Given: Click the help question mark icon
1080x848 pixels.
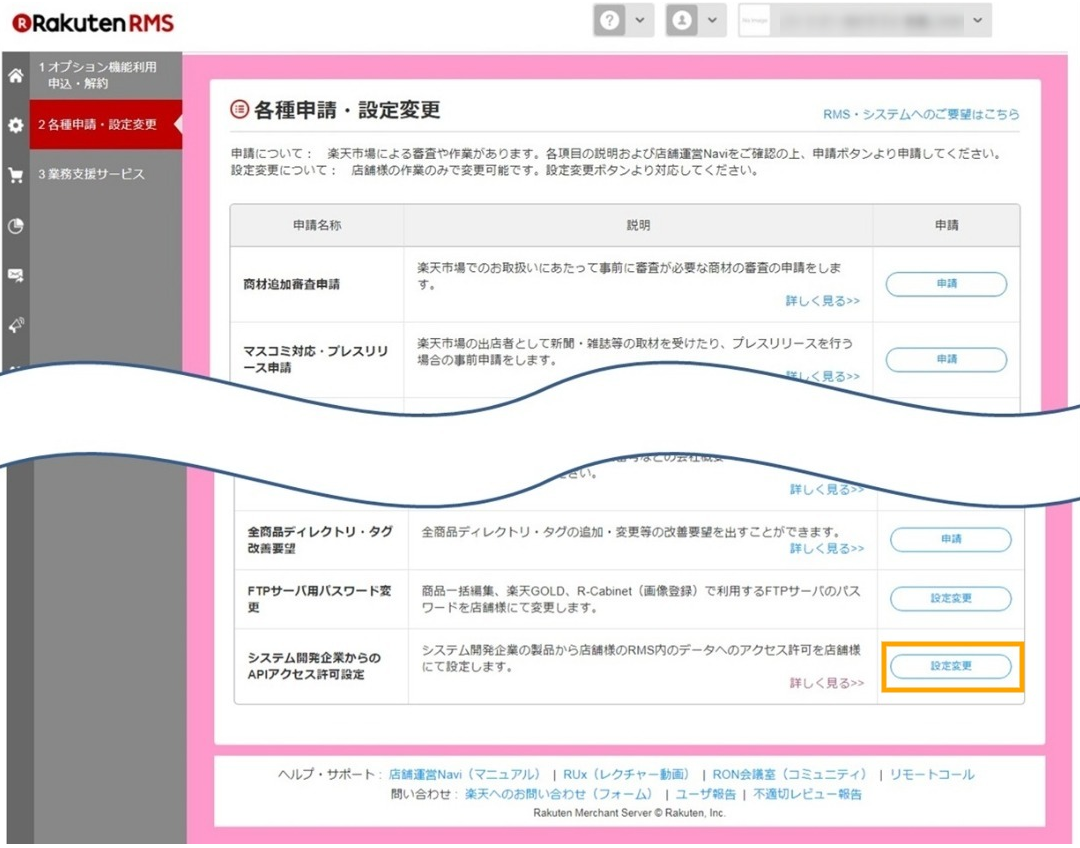Looking at the screenshot, I should coord(610,21).
